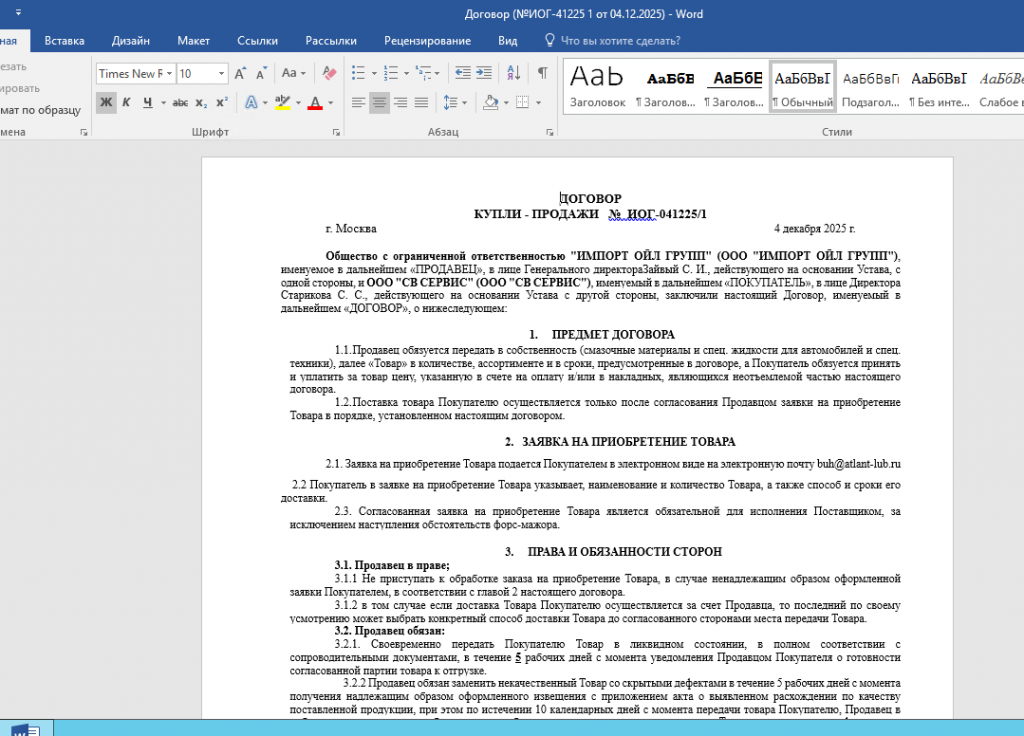The height and width of the screenshot is (736, 1024).
Task: Expand highlight color dropdown arrow
Action: click(298, 103)
